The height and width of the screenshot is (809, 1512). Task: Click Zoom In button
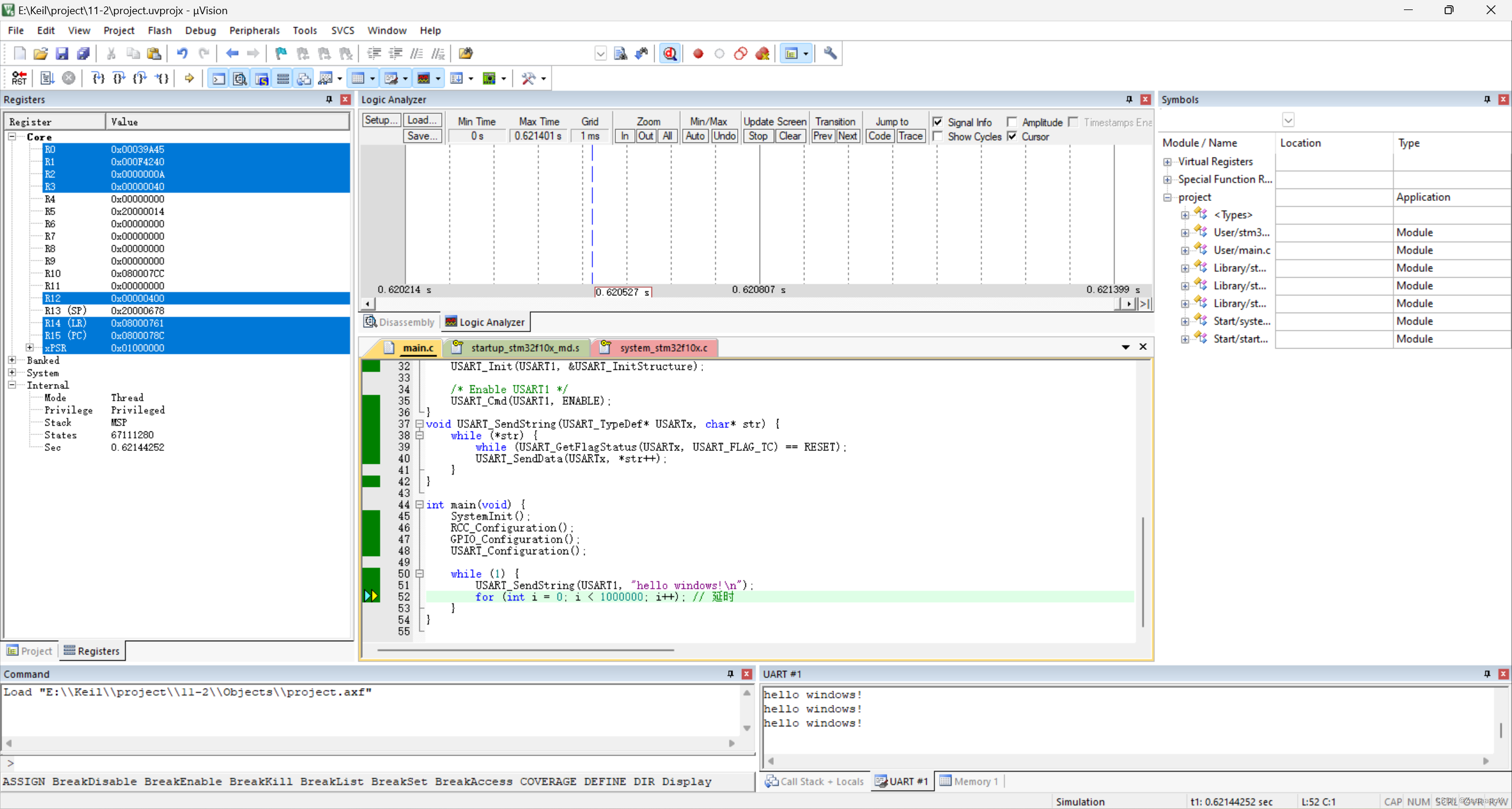(x=624, y=136)
